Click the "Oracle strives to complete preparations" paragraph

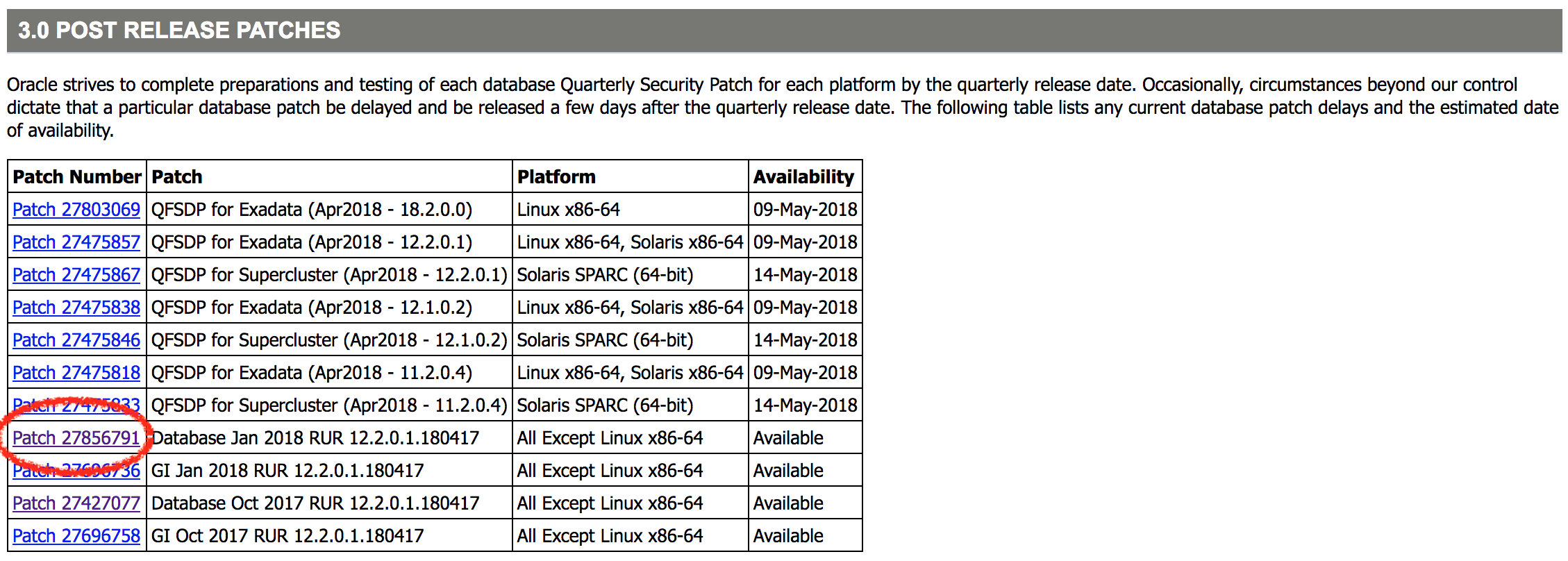point(783,108)
